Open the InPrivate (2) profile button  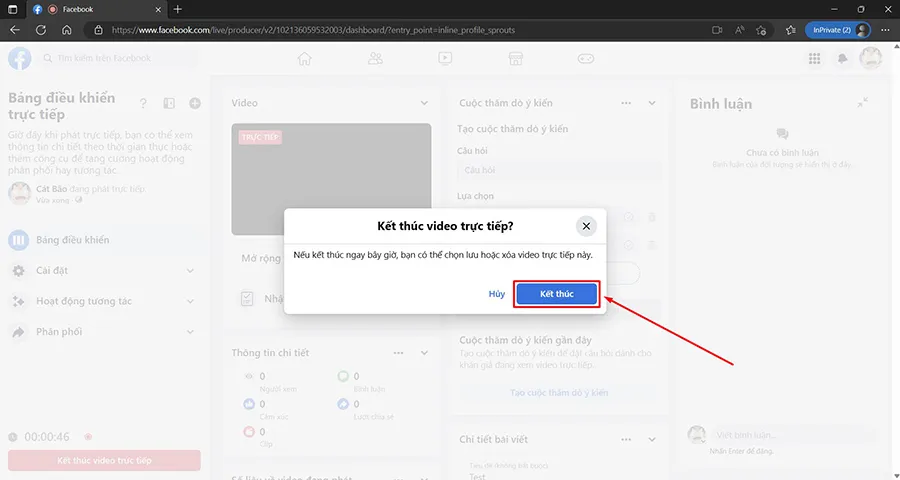tap(837, 30)
